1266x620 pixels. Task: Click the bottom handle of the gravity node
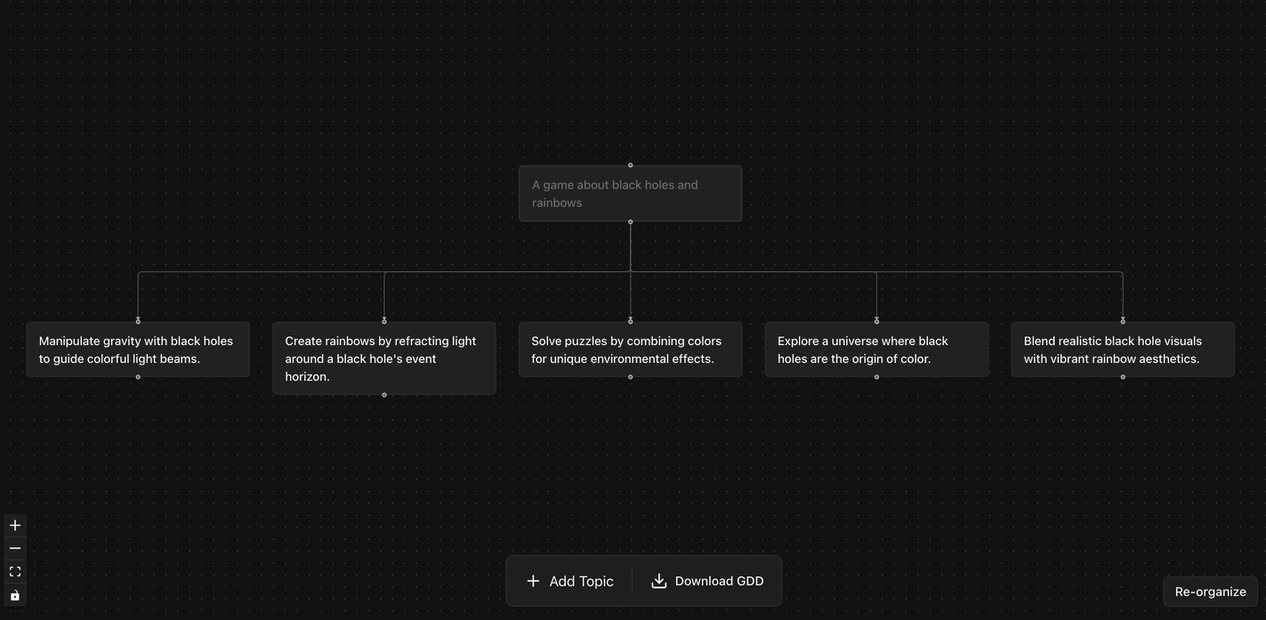click(137, 376)
